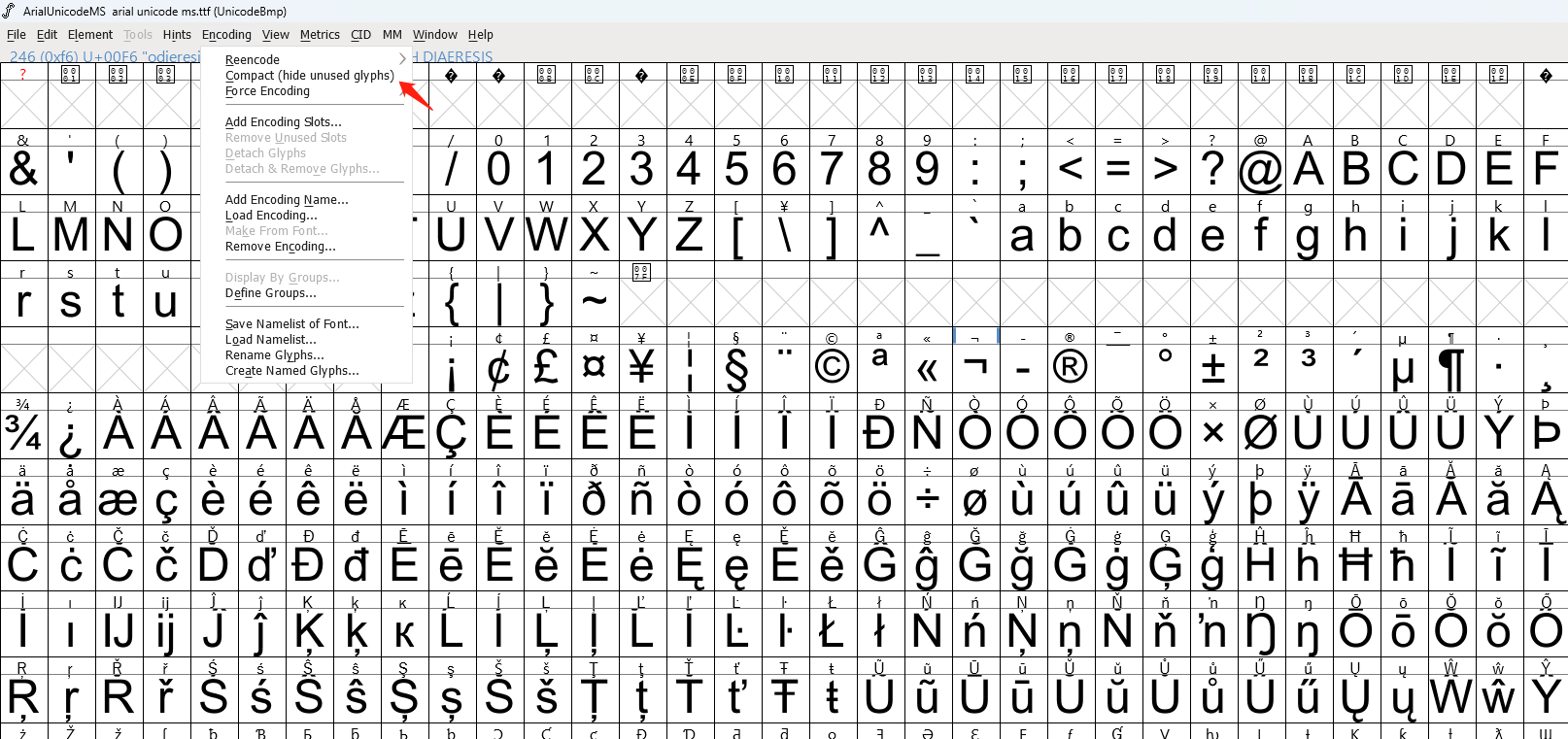Choose Define Groups menu entry
The image size is (1568, 739).
pos(270,292)
